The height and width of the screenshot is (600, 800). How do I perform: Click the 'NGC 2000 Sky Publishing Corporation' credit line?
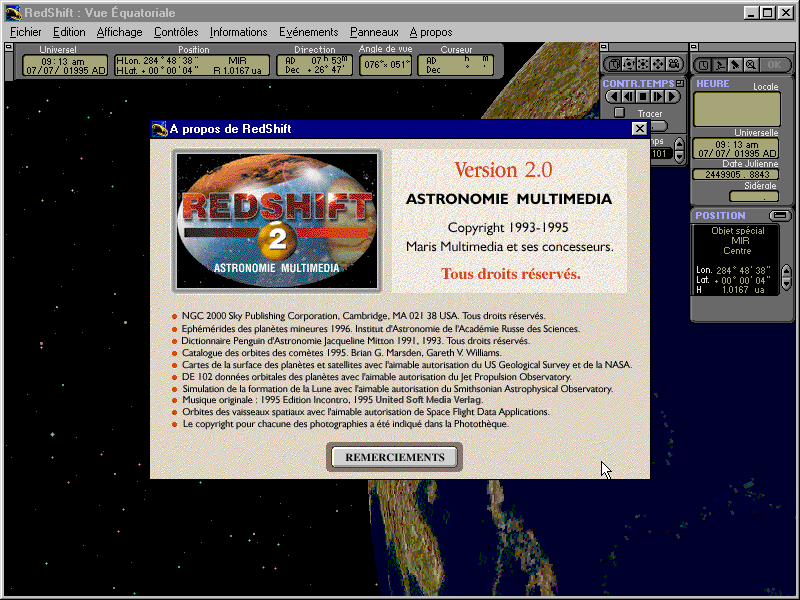click(364, 316)
